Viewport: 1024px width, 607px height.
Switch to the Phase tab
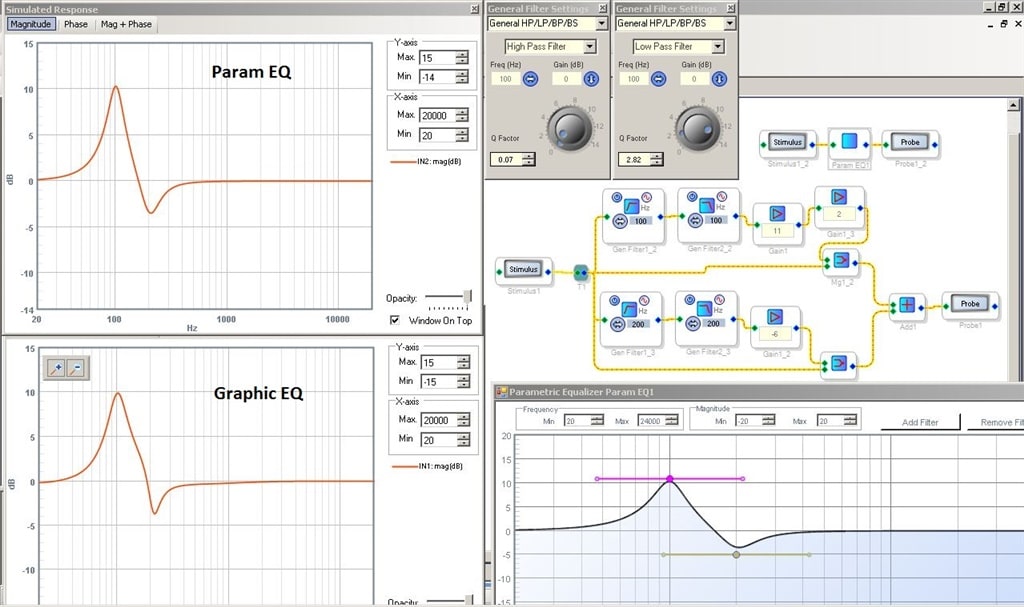coord(76,24)
